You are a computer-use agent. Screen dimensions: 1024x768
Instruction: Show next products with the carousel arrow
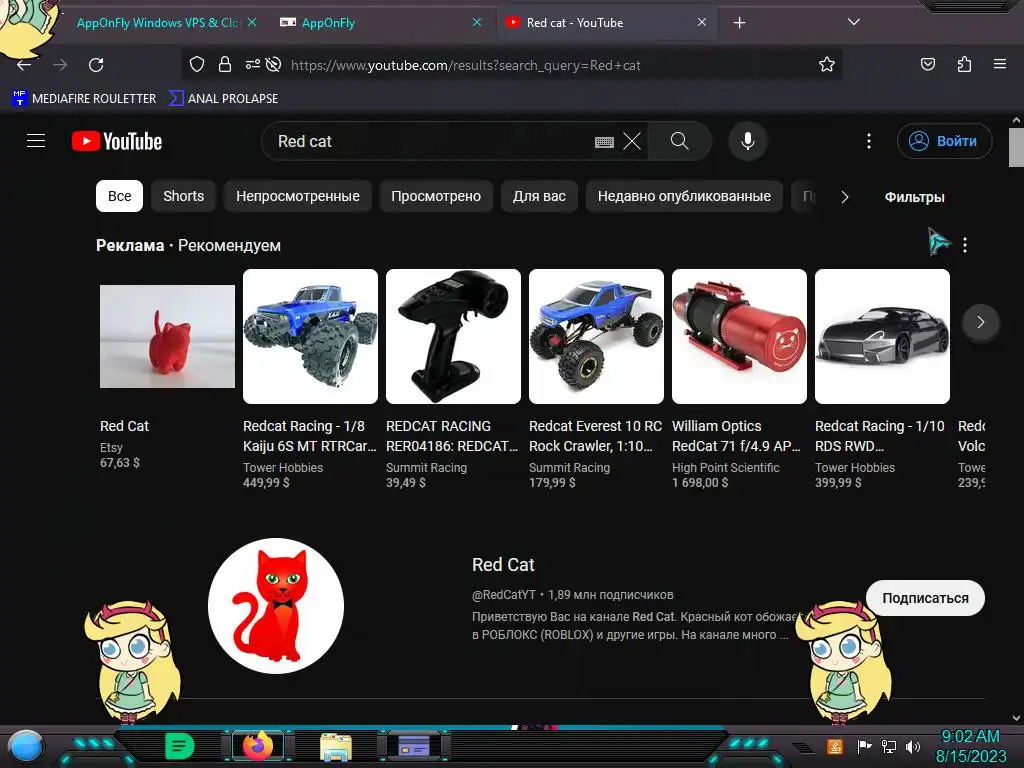click(980, 322)
